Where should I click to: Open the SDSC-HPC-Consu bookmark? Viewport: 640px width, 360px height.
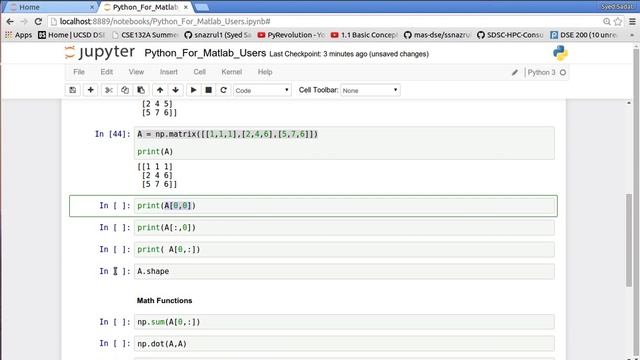pos(510,35)
